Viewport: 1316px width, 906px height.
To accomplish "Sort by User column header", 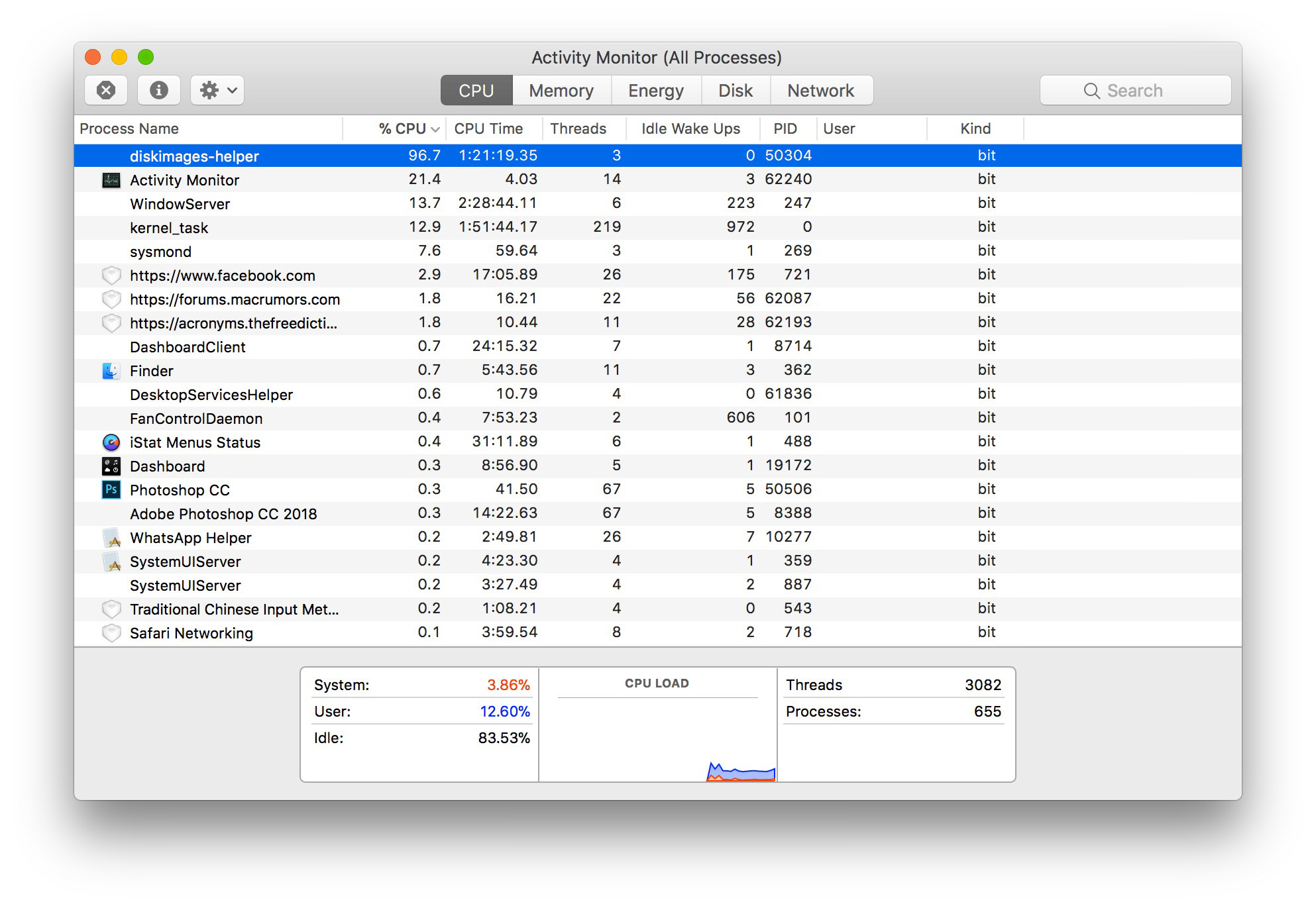I will pos(871,129).
